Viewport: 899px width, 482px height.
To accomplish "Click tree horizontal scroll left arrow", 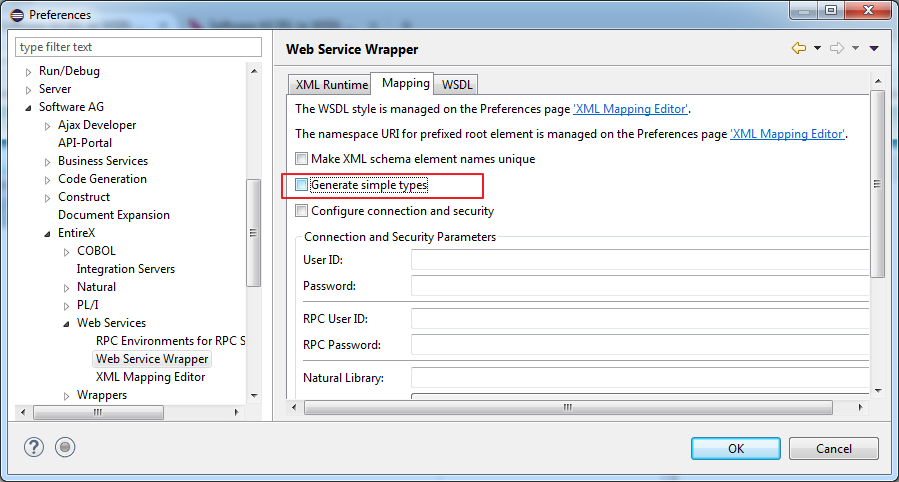I will click(23, 412).
